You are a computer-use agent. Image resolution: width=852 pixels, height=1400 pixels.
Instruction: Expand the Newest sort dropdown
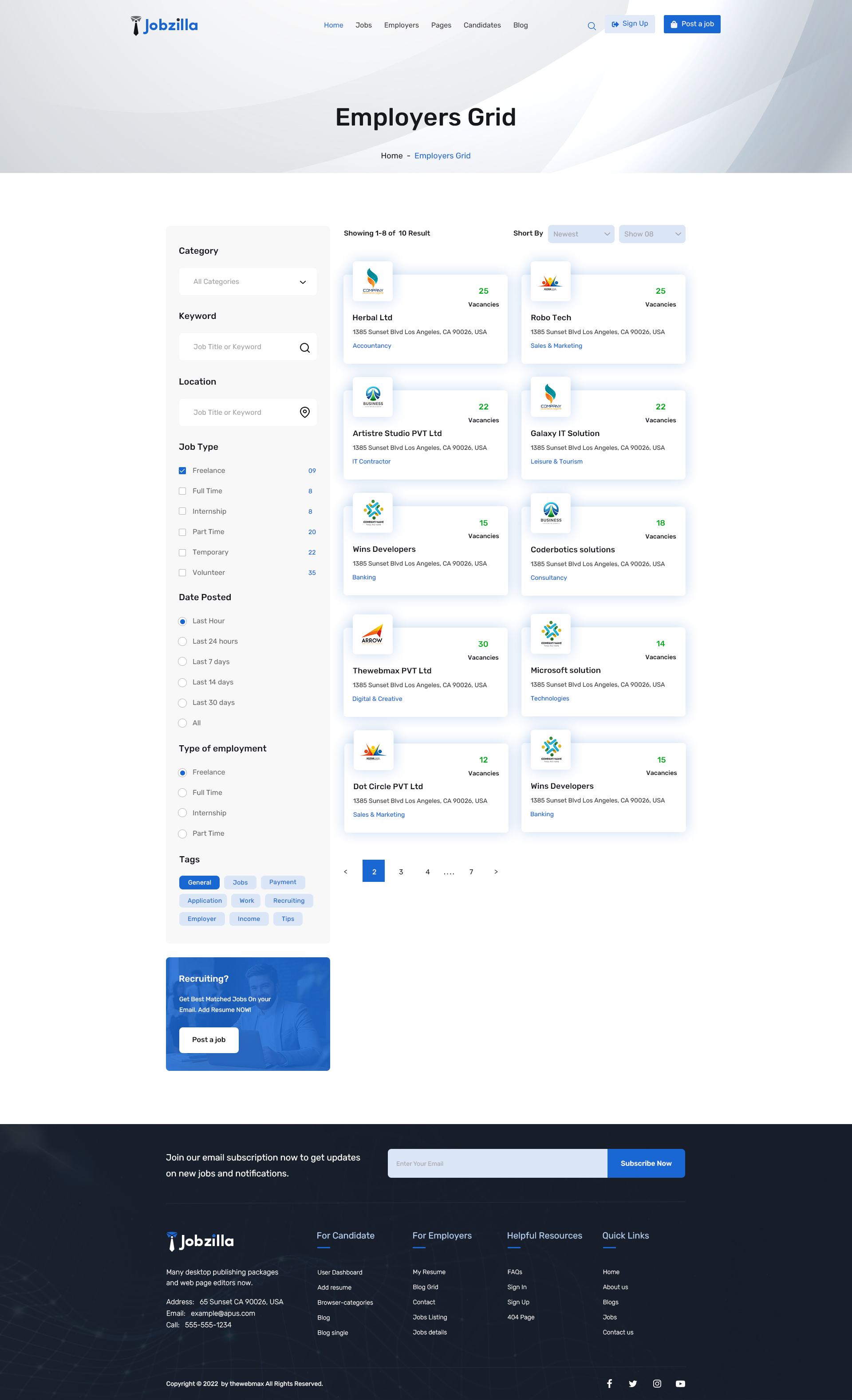581,234
